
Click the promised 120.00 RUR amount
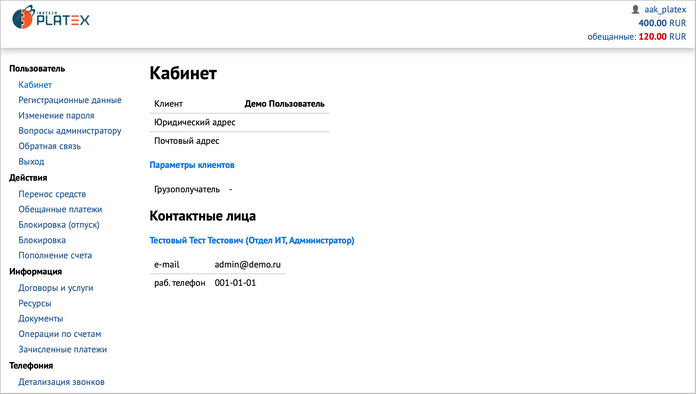click(662, 36)
